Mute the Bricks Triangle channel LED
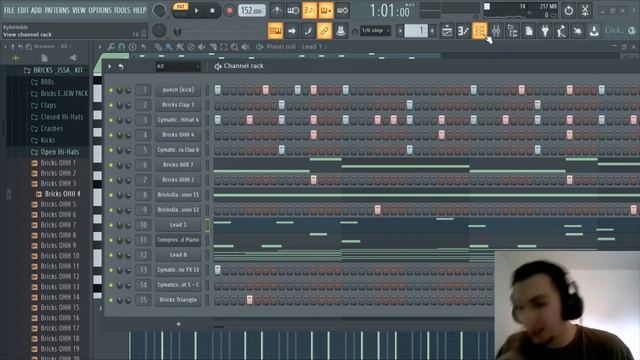Screen dimensions: 640x360 [111, 300]
